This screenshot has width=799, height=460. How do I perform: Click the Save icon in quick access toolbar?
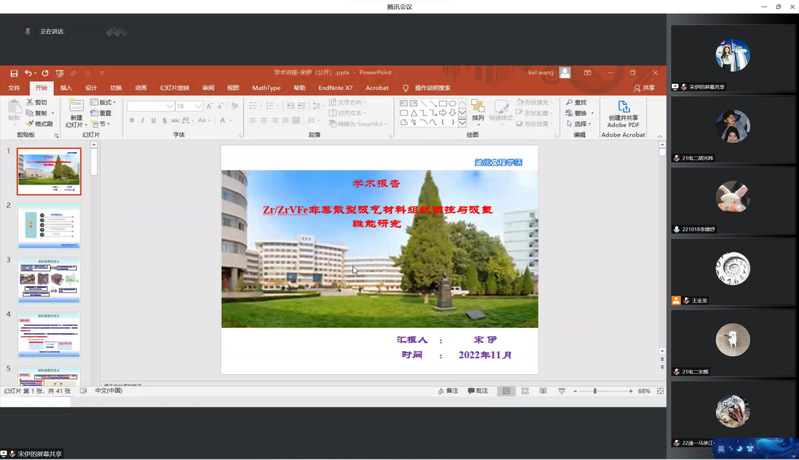pyautogui.click(x=14, y=73)
